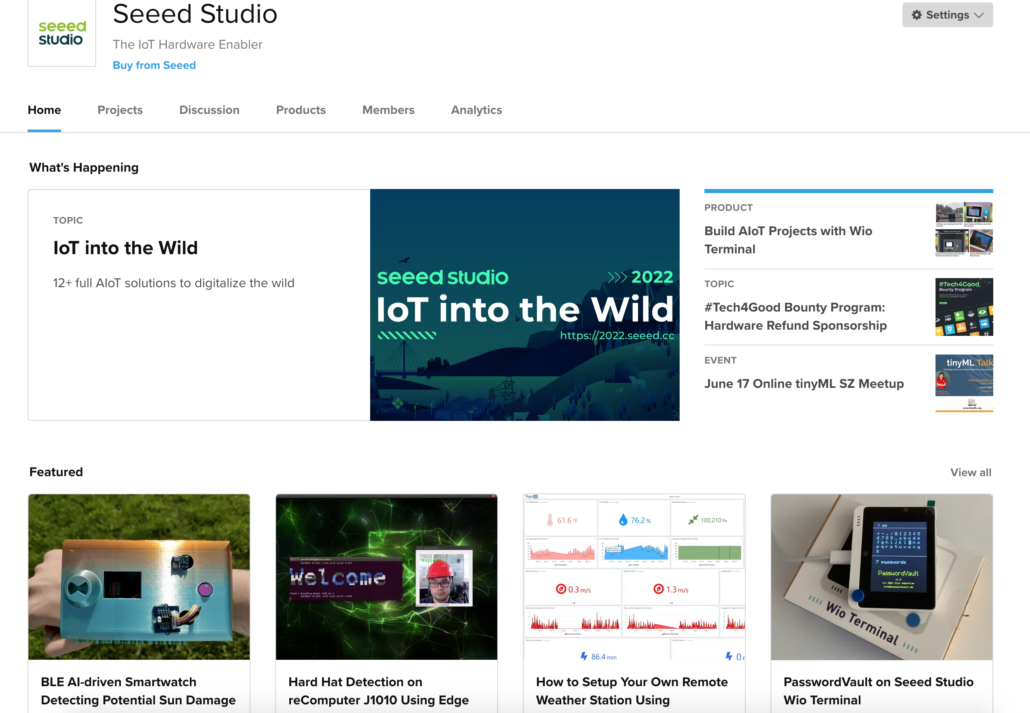Click the tinyML Talks event thumbnail
Screen dimensions: 1030x713
tap(964, 383)
